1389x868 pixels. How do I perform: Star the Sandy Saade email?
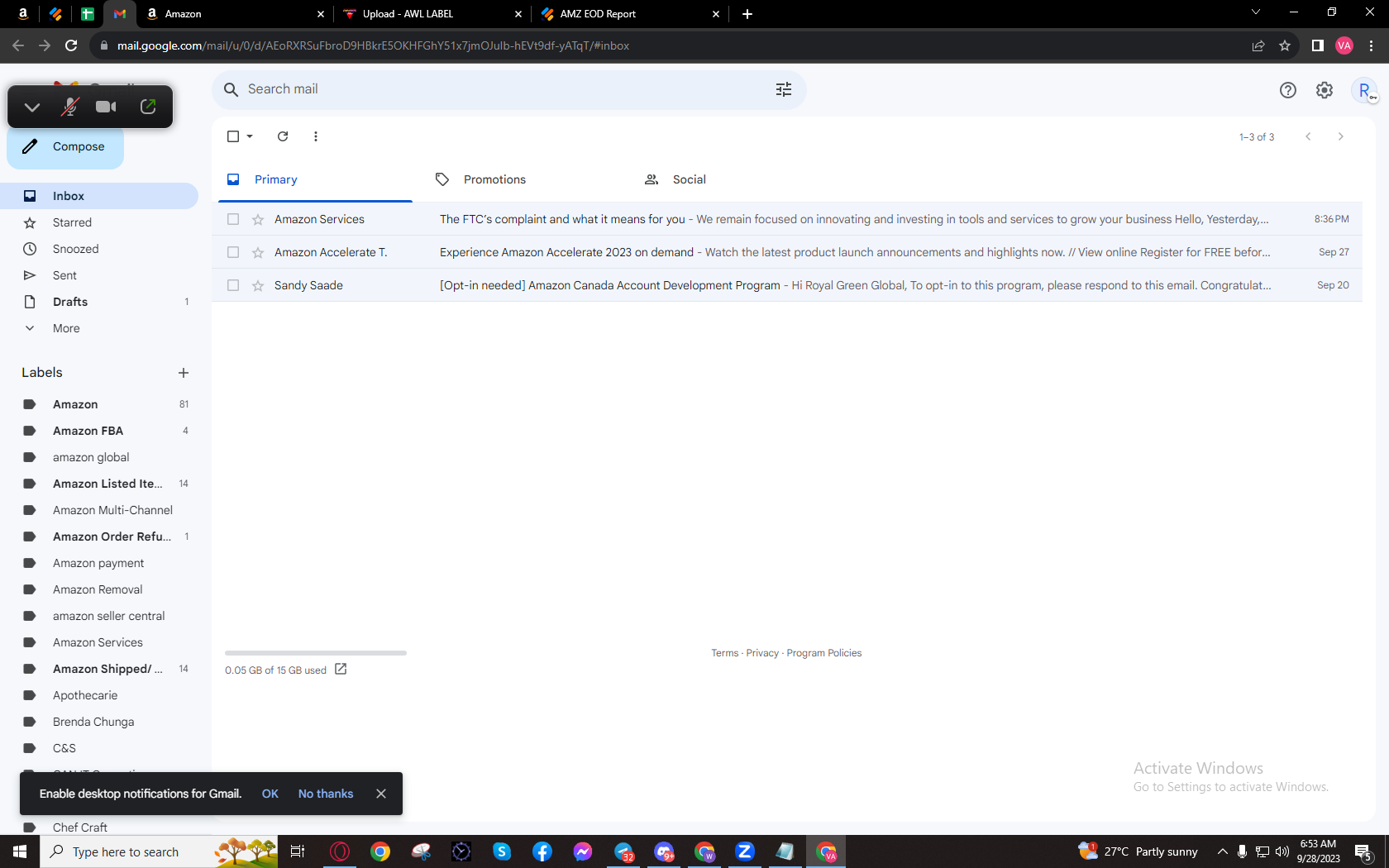point(258,285)
